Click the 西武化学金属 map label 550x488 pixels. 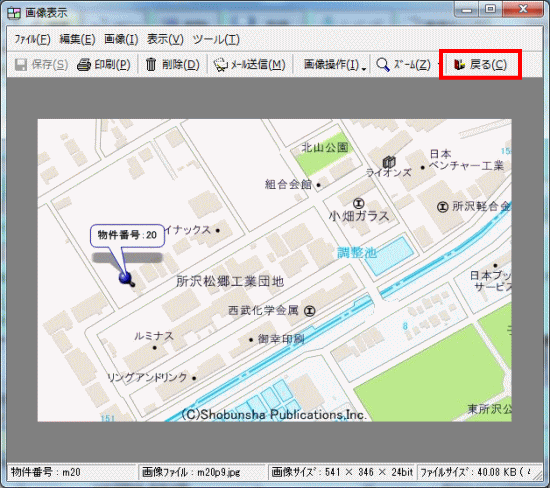(x=263, y=310)
